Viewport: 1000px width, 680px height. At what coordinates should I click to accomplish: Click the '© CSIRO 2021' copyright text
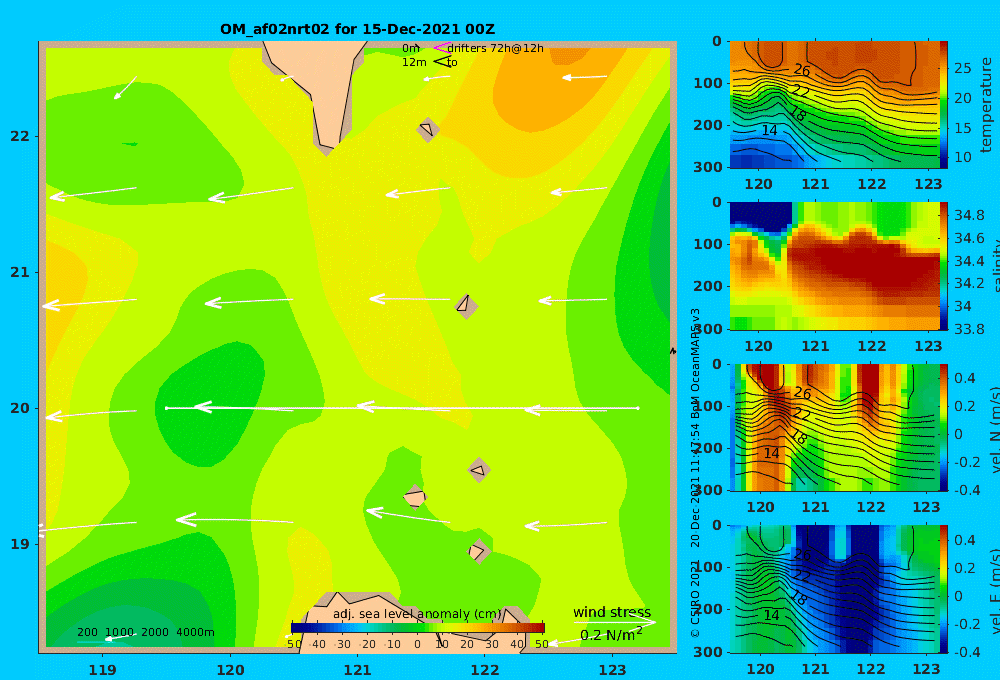(x=695, y=598)
